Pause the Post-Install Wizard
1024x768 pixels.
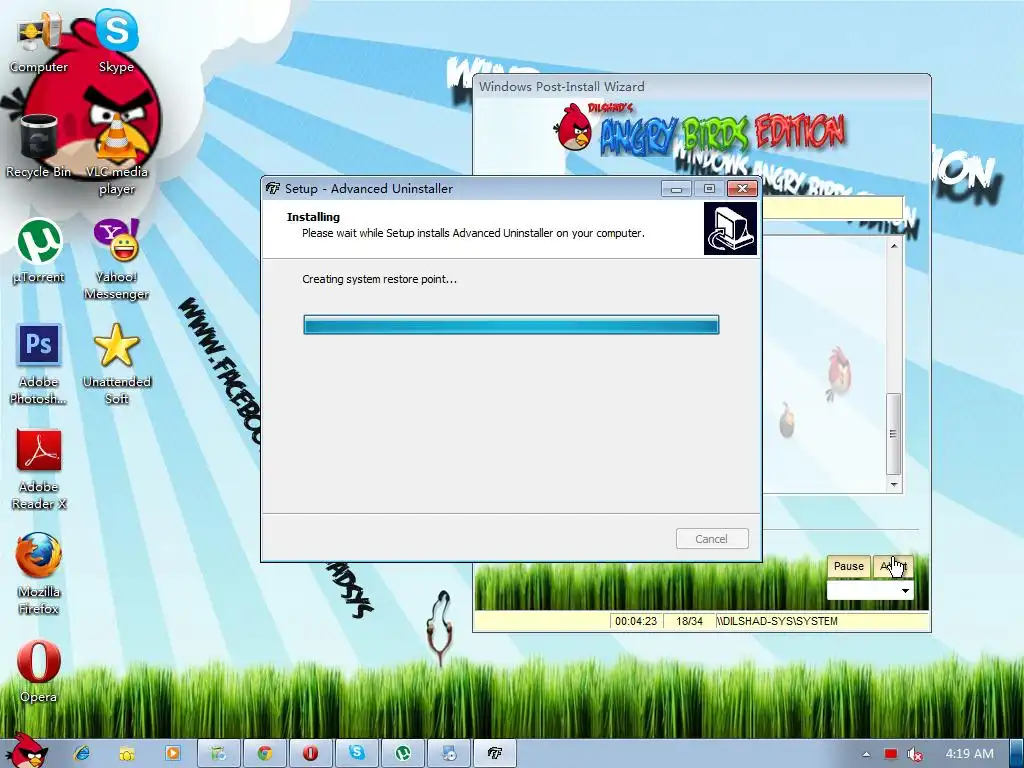click(x=848, y=566)
